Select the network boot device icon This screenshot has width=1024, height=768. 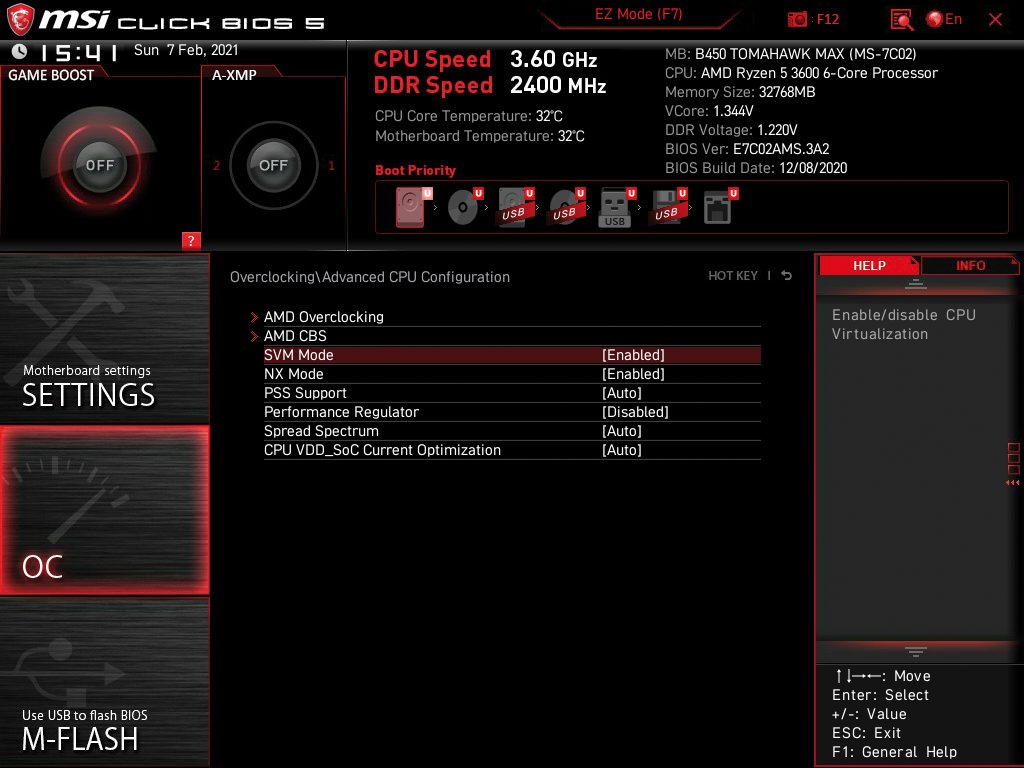coord(719,208)
